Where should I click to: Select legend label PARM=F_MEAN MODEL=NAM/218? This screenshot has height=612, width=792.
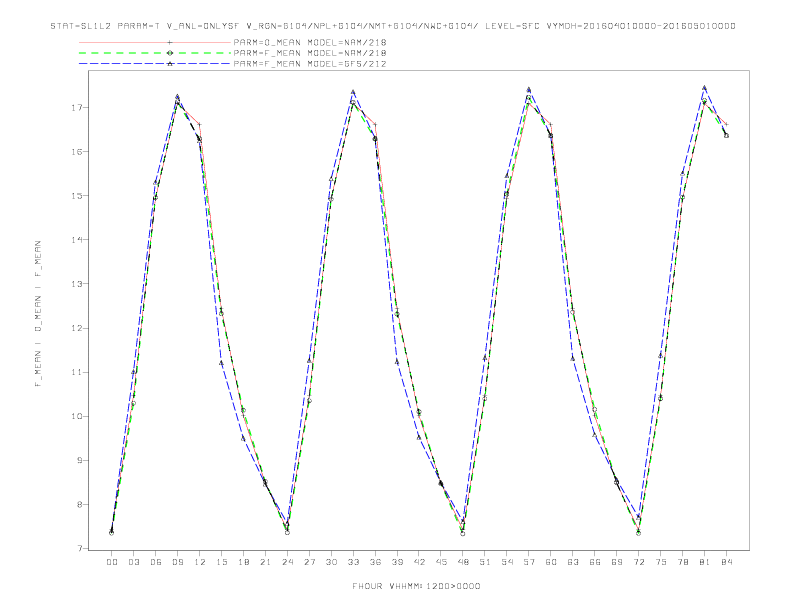[x=310, y=53]
